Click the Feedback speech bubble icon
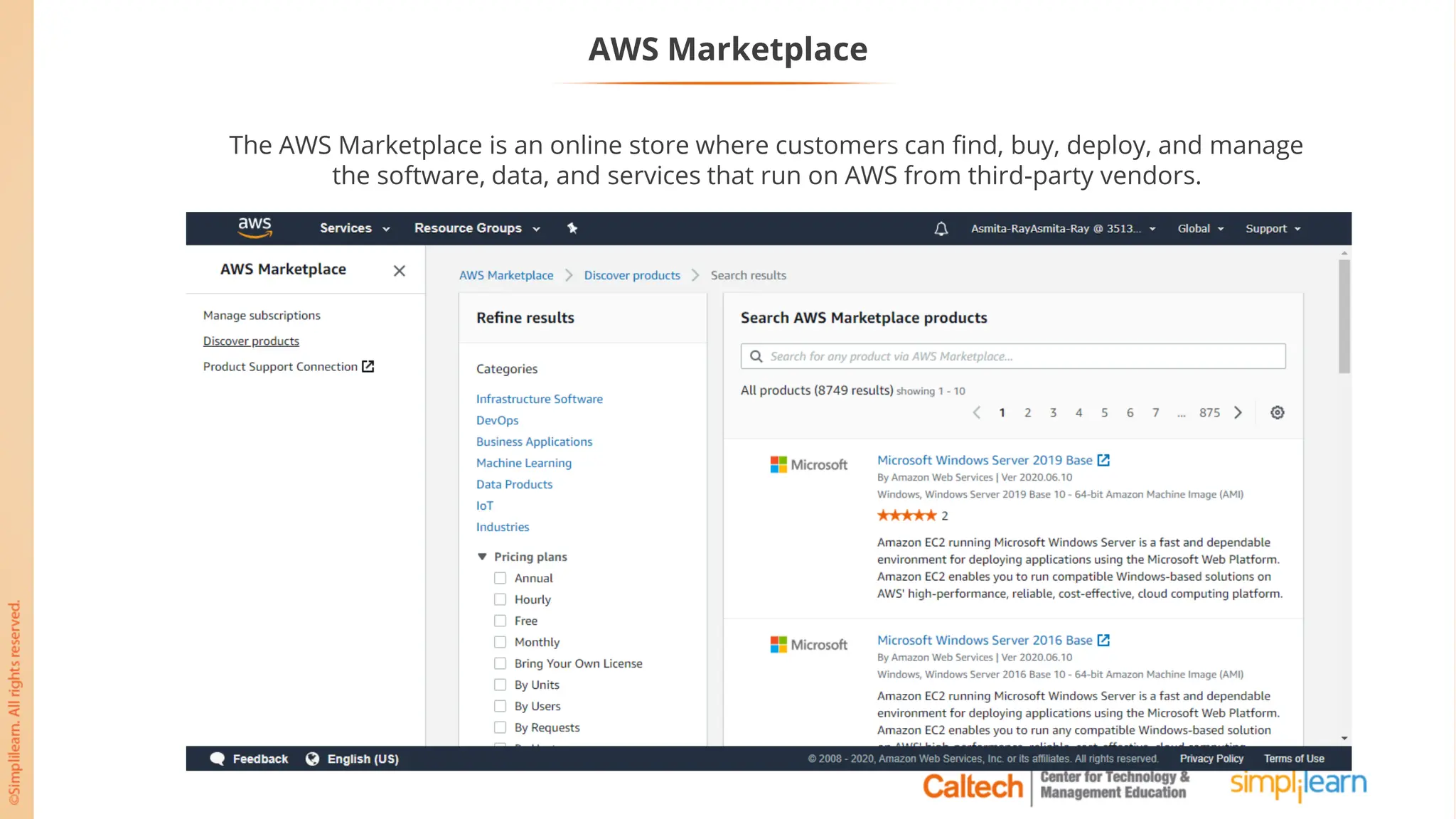 point(218,759)
